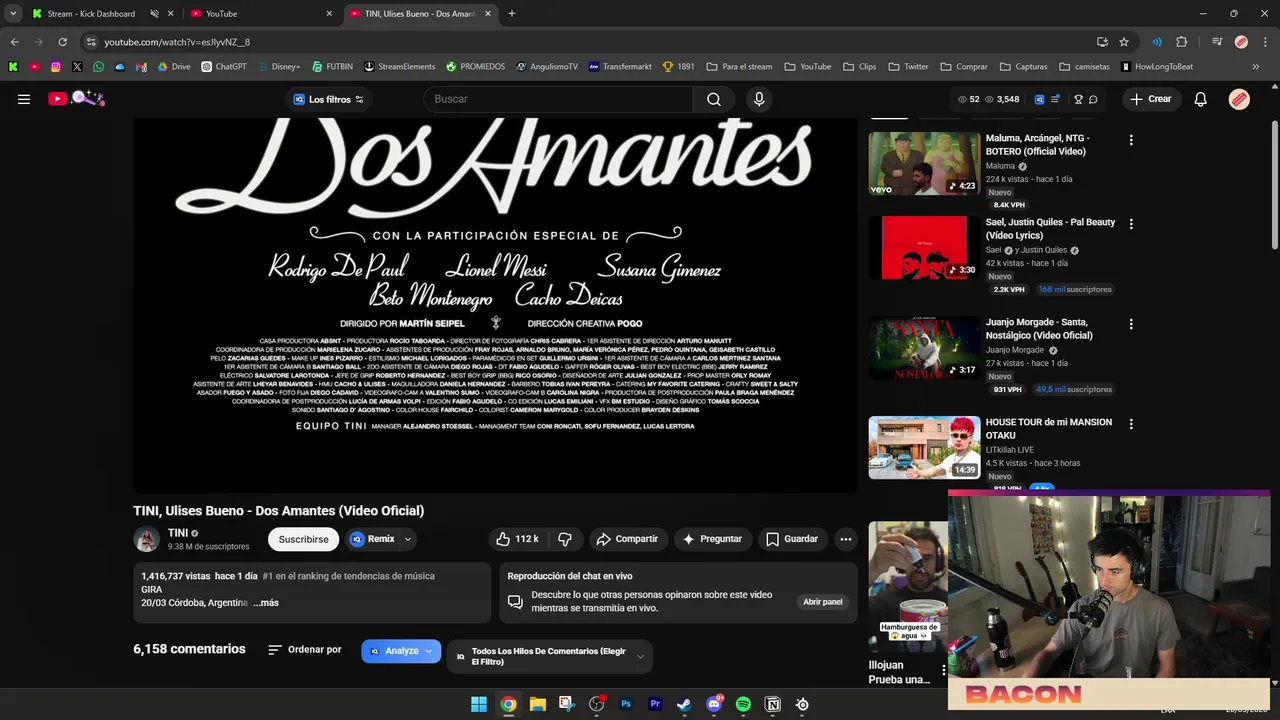Click the vidIQ icon in the header stats

(1039, 99)
